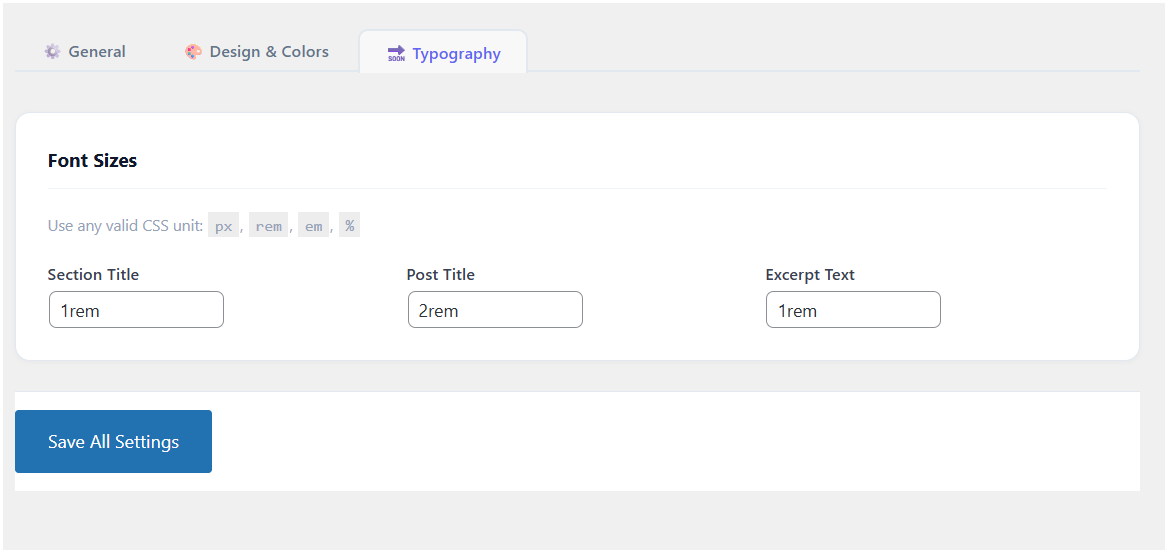Click the 'px' unit code badge

coord(224,226)
